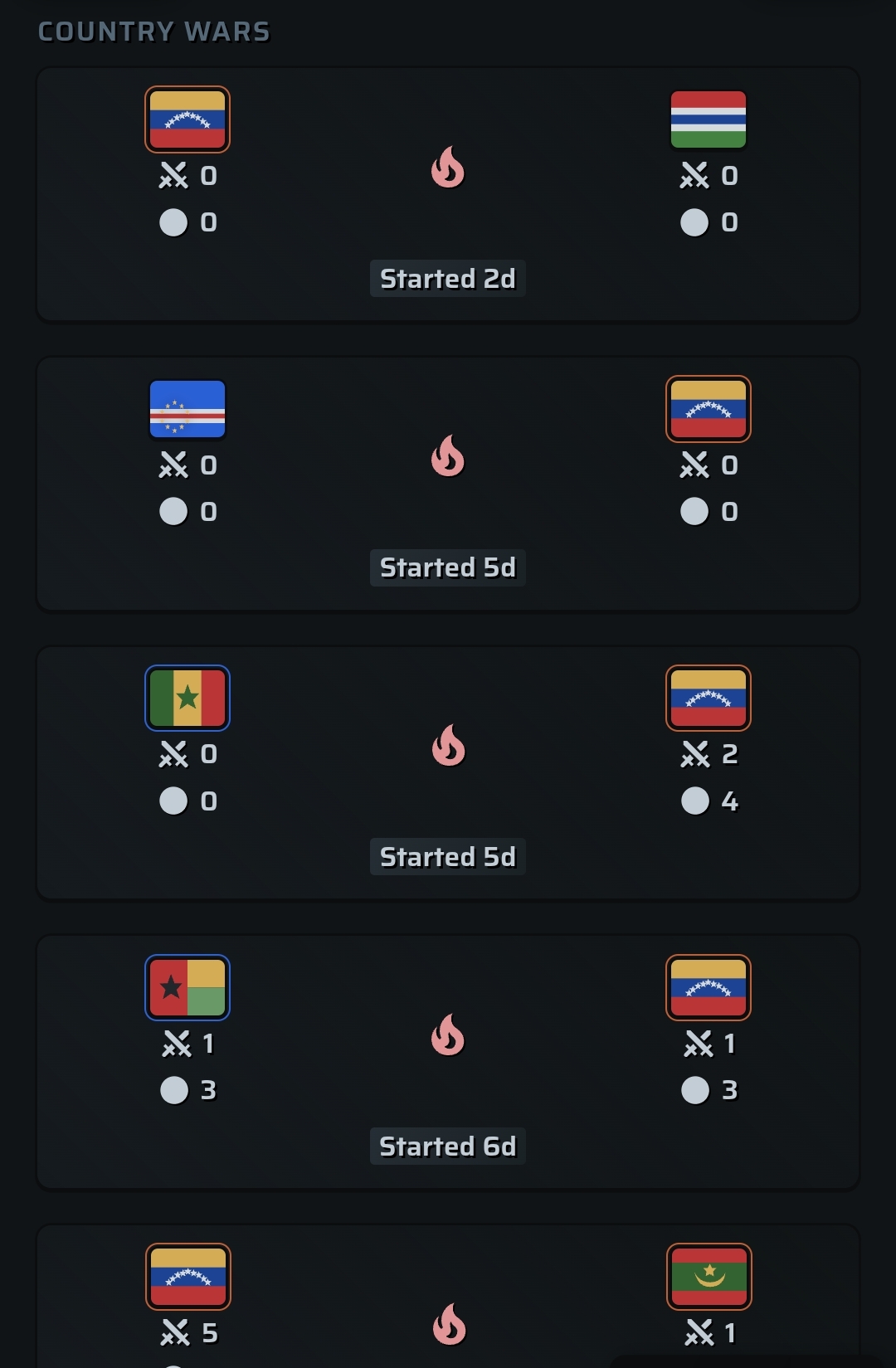Tap the Gambia flag in the first war
This screenshot has width=896, height=1368.
pos(709,119)
